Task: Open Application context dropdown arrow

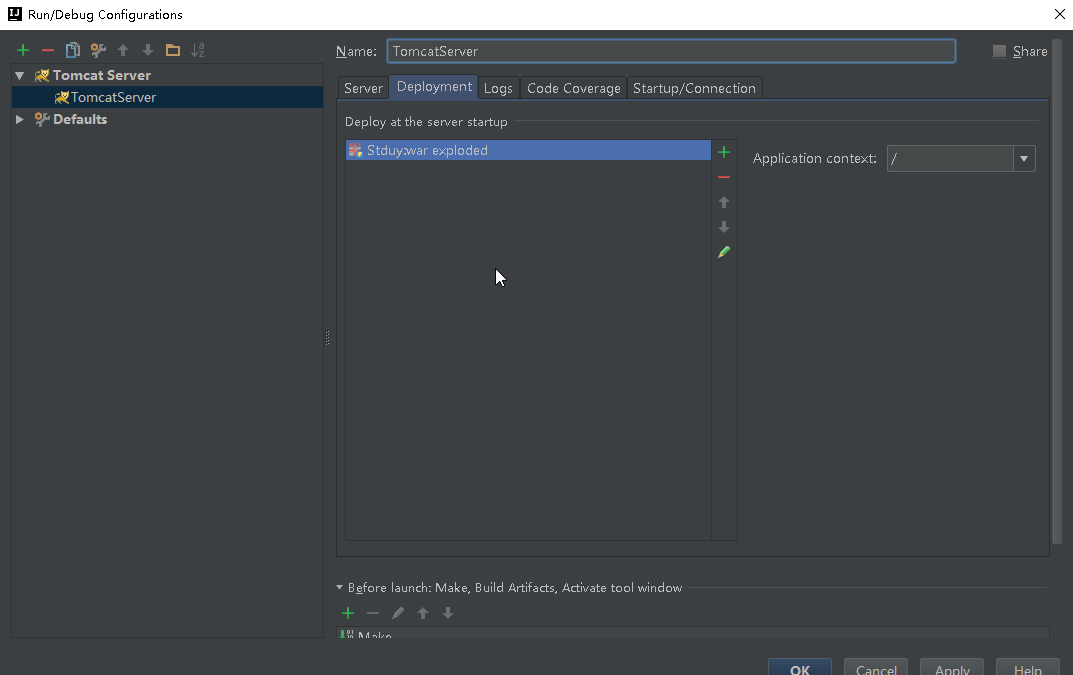Action: pos(1024,159)
